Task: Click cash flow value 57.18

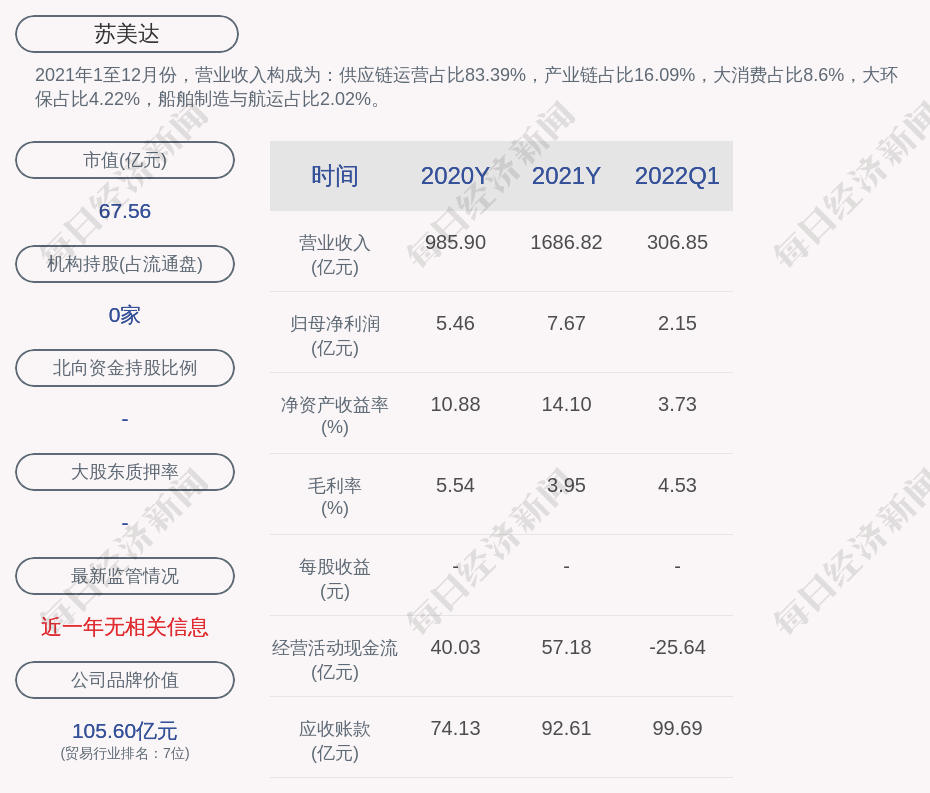Action: (x=566, y=647)
